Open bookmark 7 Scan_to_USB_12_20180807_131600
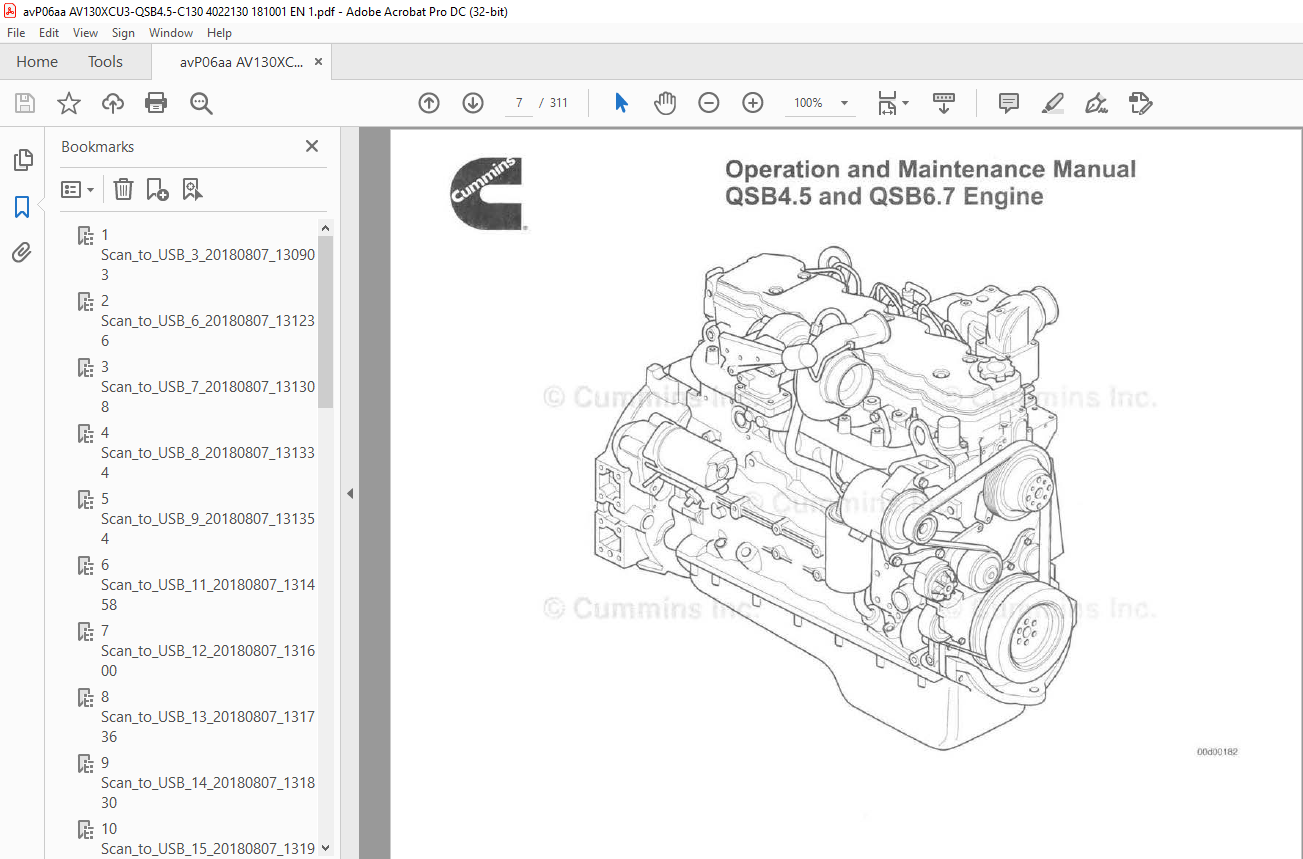 coord(207,650)
